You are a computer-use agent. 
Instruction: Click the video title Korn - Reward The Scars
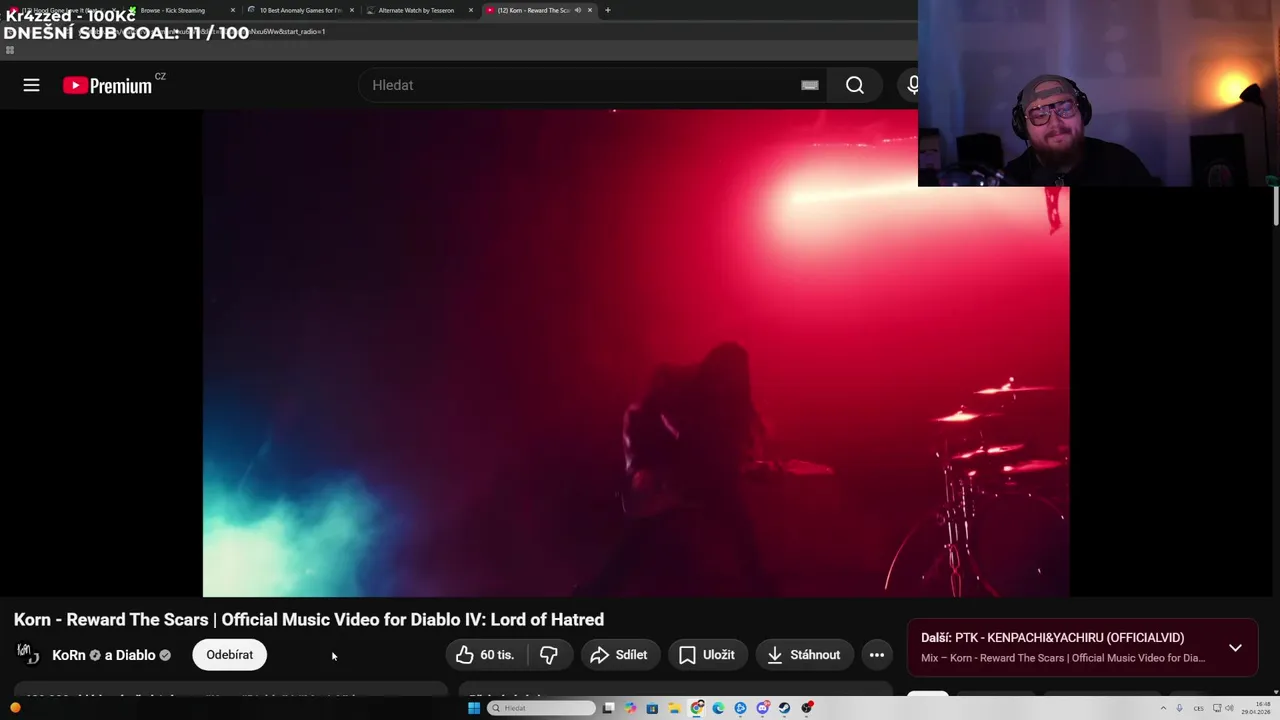coord(309,619)
